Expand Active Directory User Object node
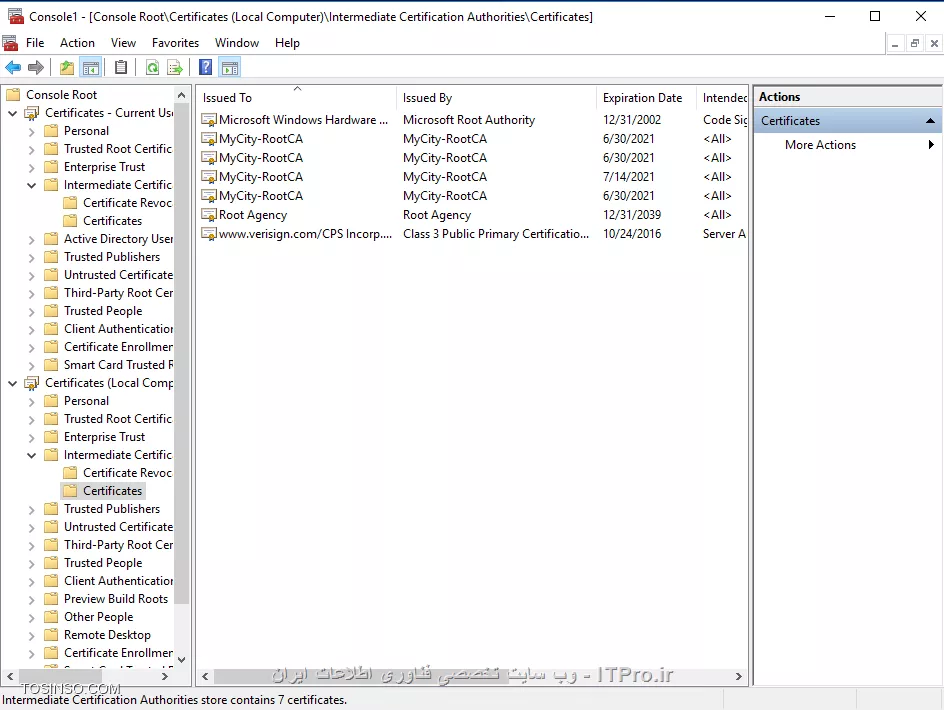Viewport: 944px width, 710px height. (x=31, y=240)
